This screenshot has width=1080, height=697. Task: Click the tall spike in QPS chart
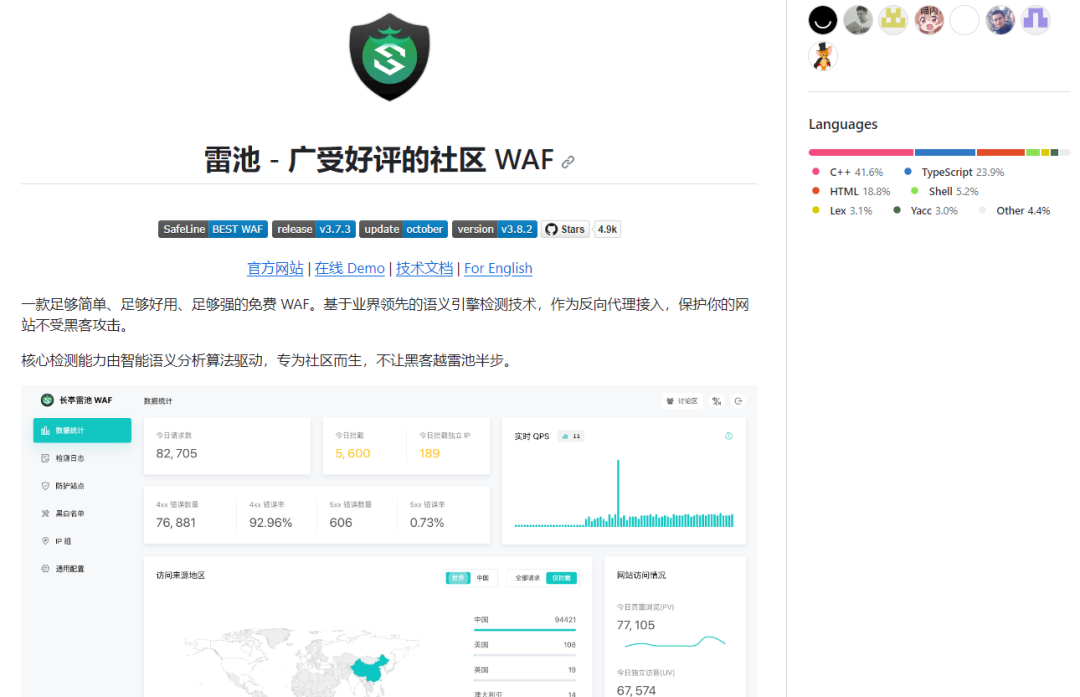pos(618,493)
